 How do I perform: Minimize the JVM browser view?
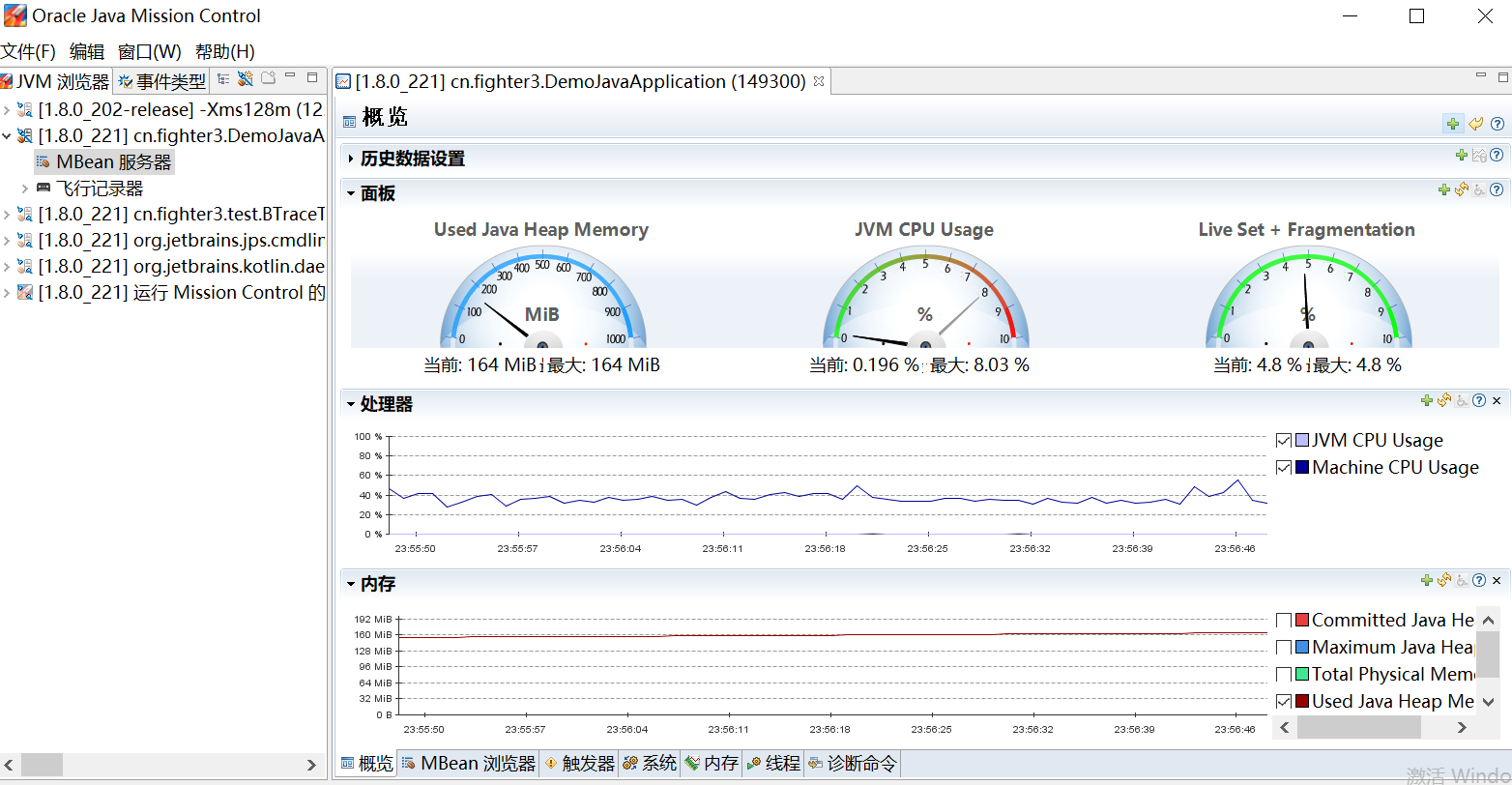point(290,76)
